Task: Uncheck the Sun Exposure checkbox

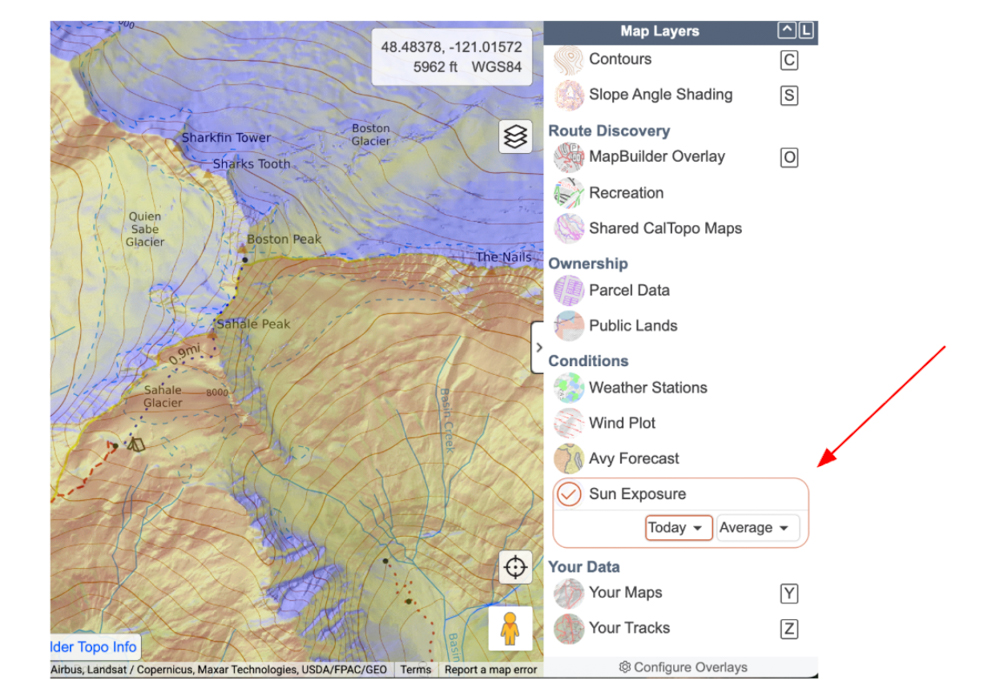Action: (x=569, y=494)
